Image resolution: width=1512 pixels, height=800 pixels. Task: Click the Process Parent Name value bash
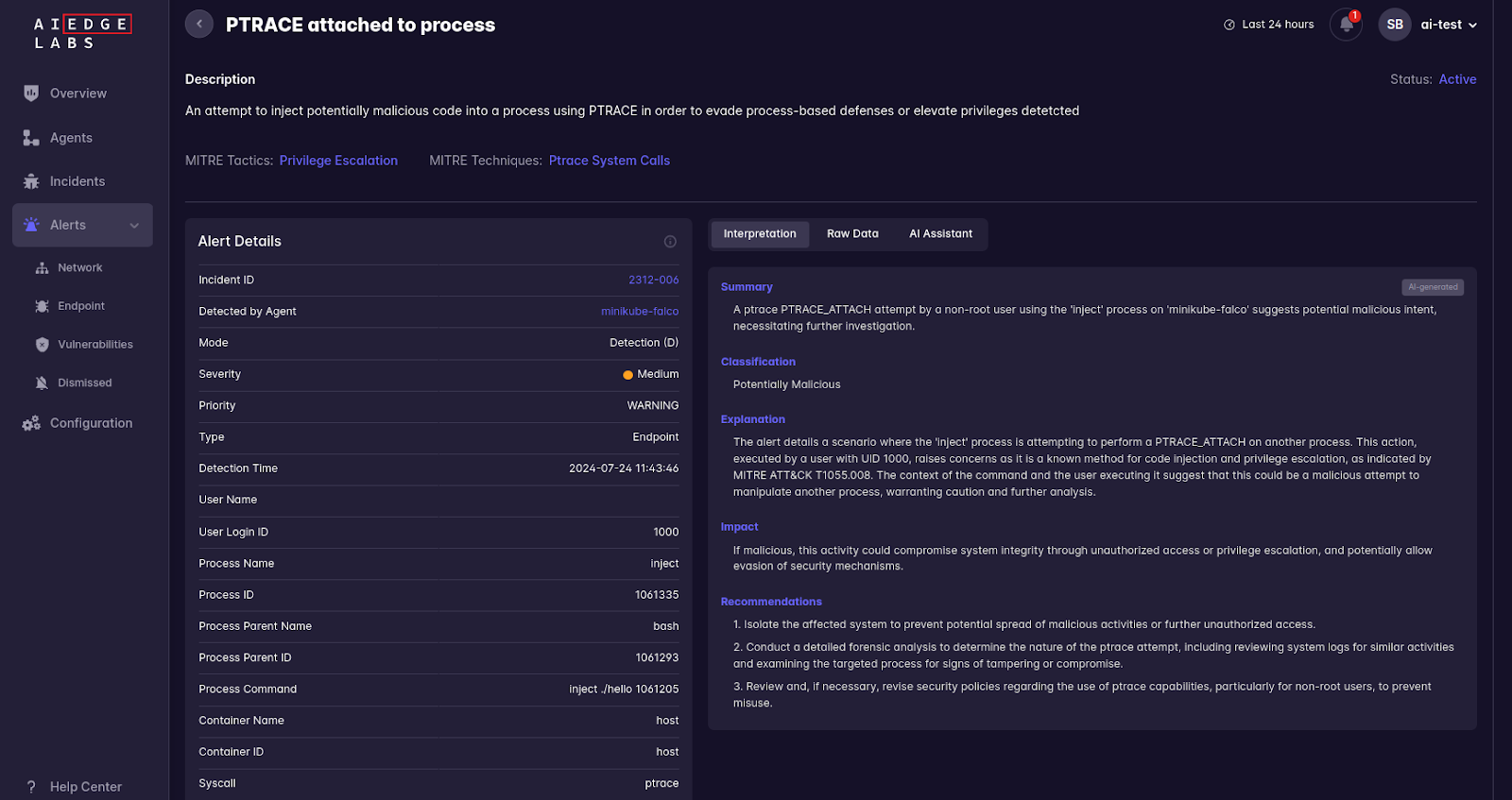tap(666, 626)
